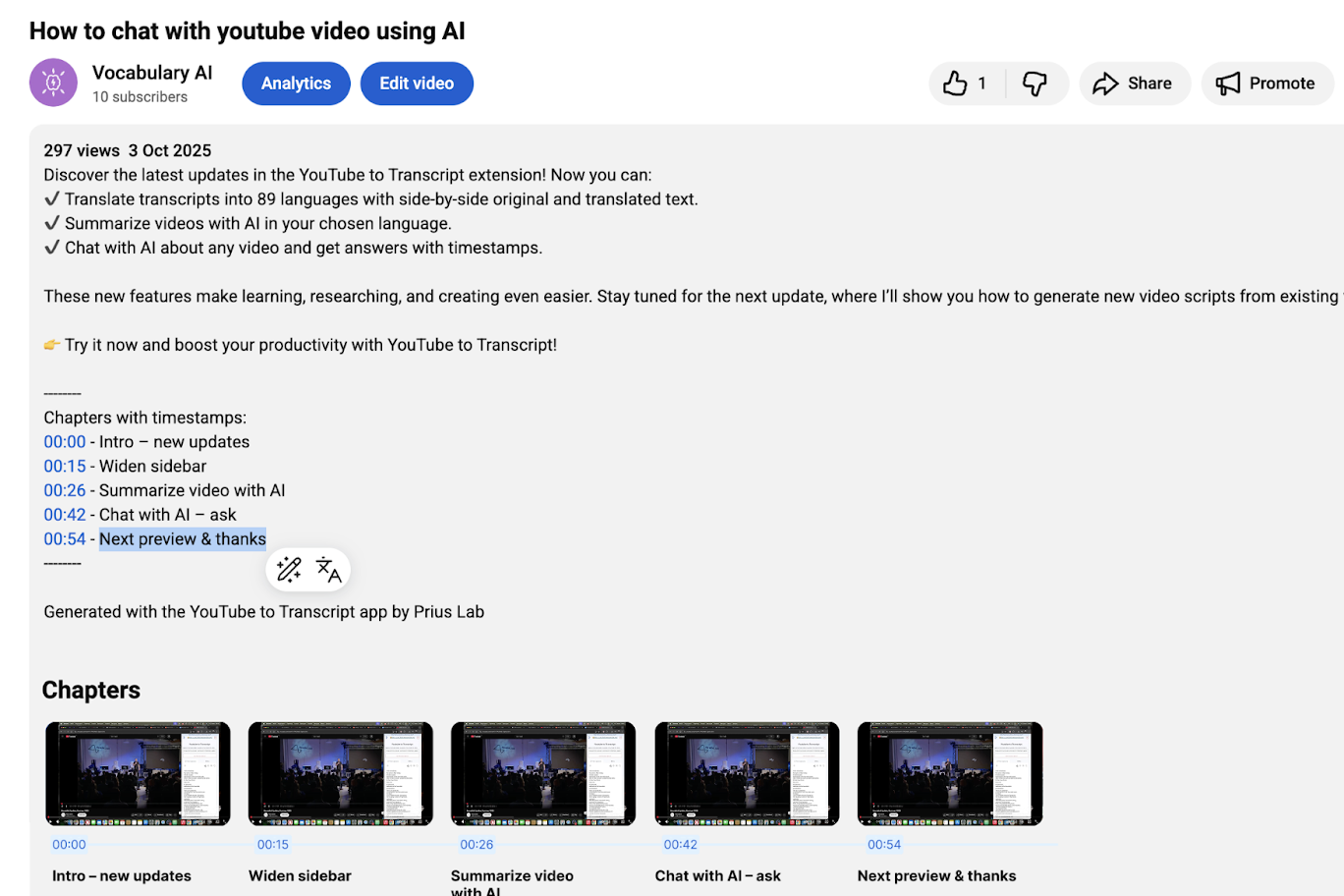The height and width of the screenshot is (896, 1344).
Task: Click the thumbs down dislike icon
Action: pyautogui.click(x=1035, y=84)
